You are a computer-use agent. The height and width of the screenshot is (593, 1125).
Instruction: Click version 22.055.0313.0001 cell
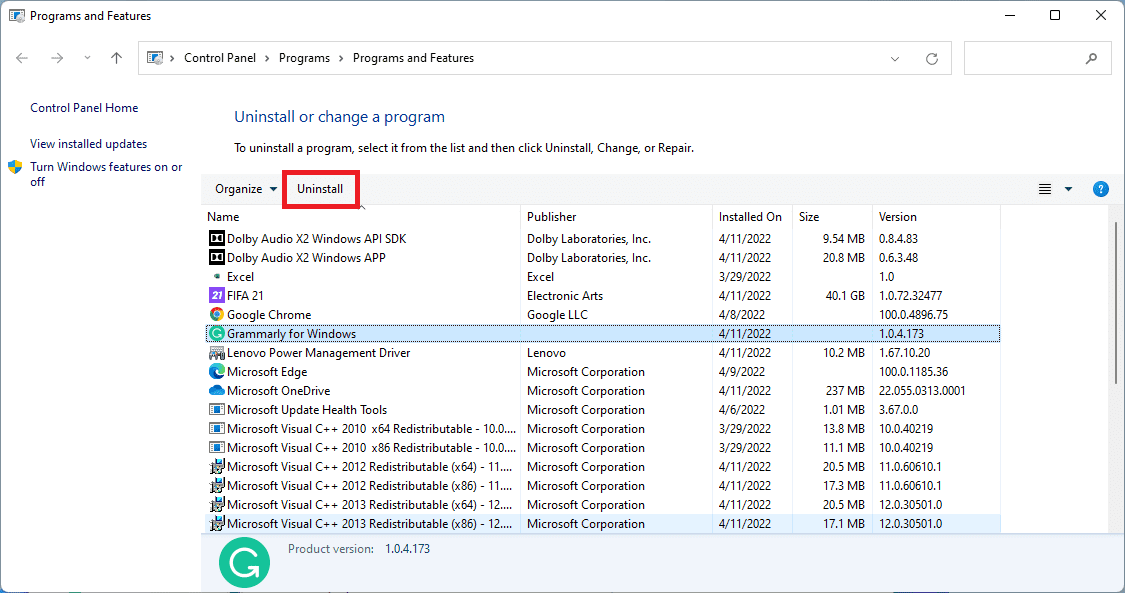pyautogui.click(x=922, y=391)
